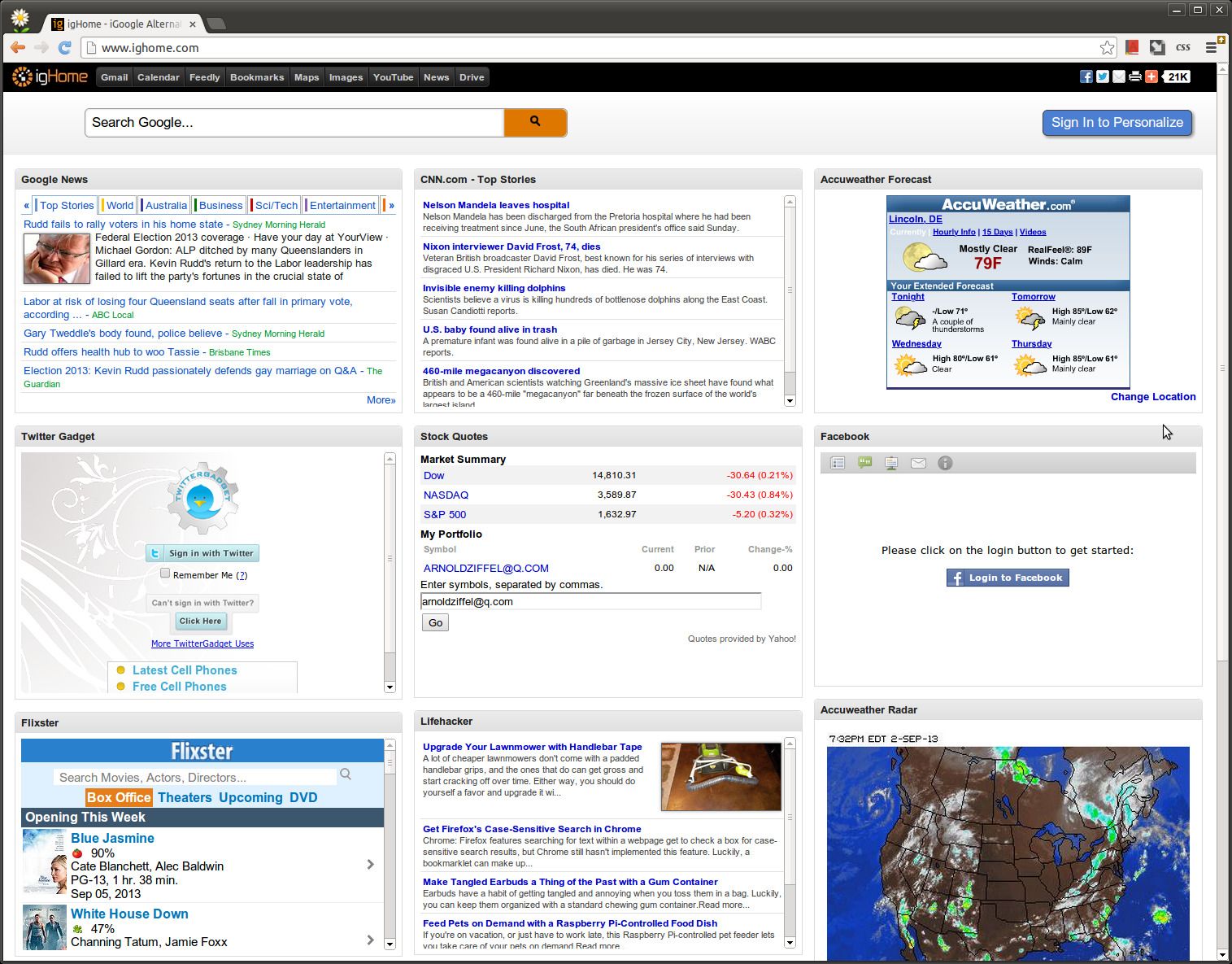Image resolution: width=1232 pixels, height=964 pixels.
Task: Toggle the Remember Me checkbox
Action: [165, 574]
